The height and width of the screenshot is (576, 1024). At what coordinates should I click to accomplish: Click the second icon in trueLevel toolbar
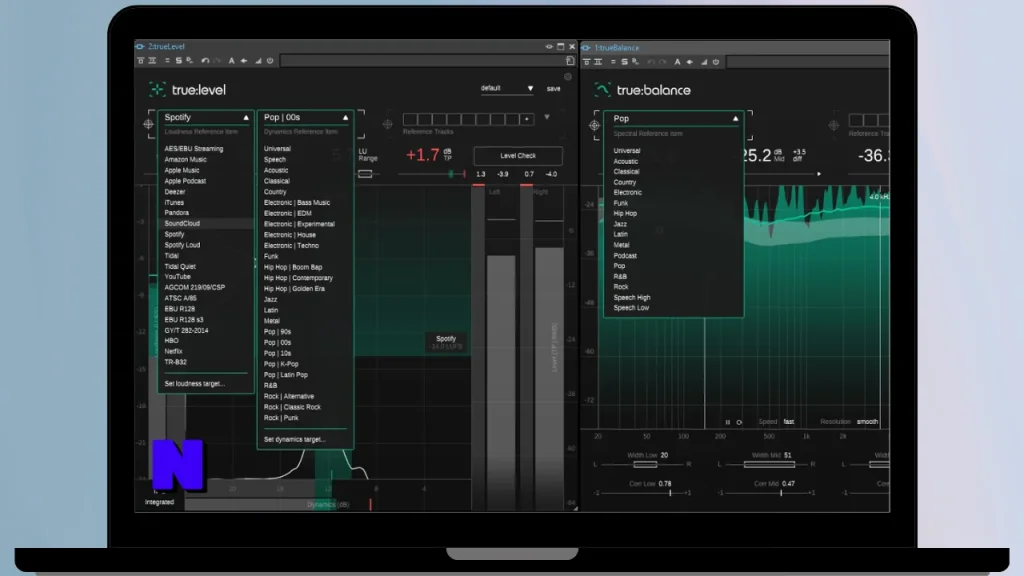coord(152,61)
